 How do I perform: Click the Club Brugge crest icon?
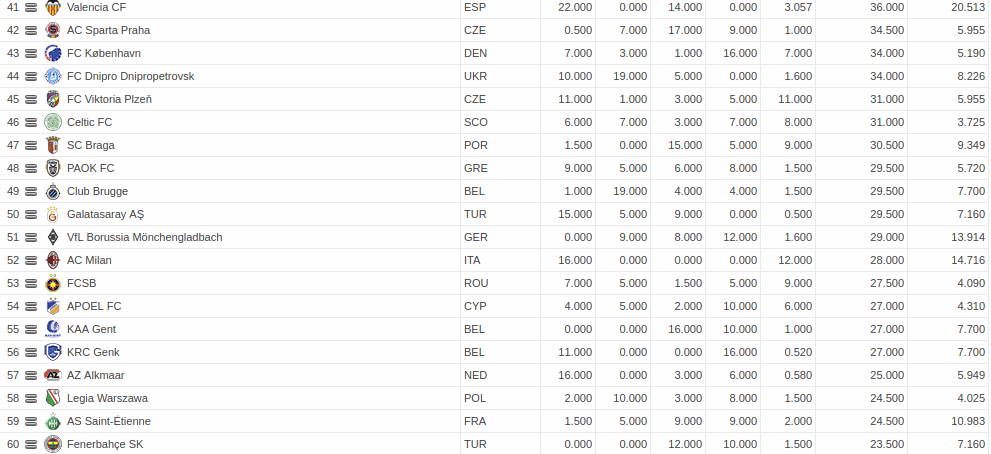click(53, 191)
